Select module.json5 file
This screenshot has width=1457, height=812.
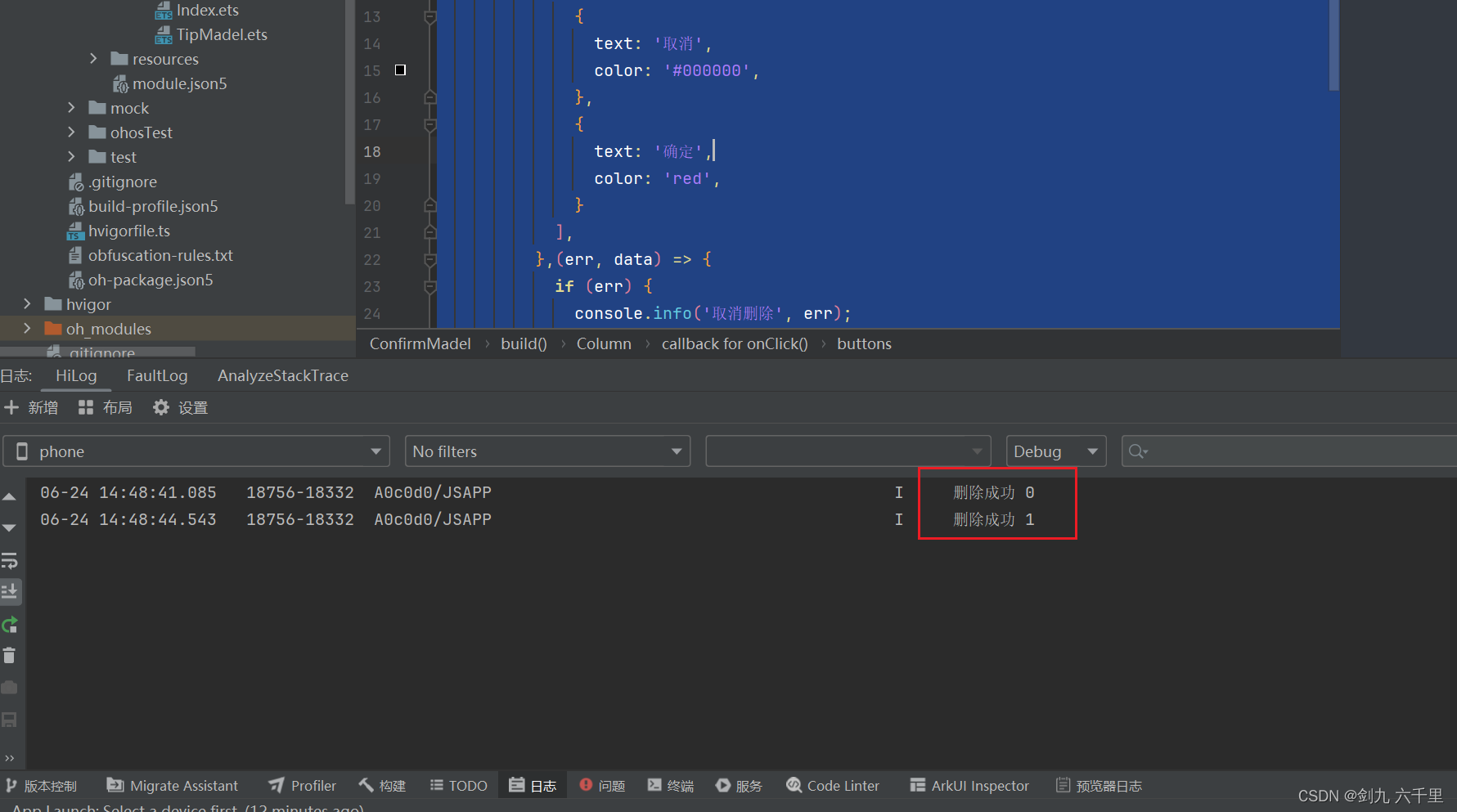(169, 83)
